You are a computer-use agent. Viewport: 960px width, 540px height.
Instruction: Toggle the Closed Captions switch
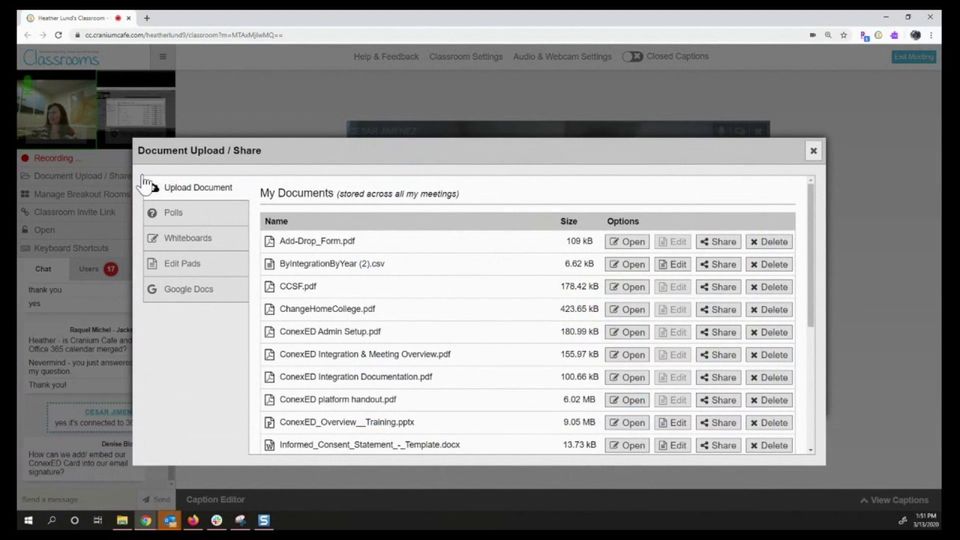[x=632, y=56]
